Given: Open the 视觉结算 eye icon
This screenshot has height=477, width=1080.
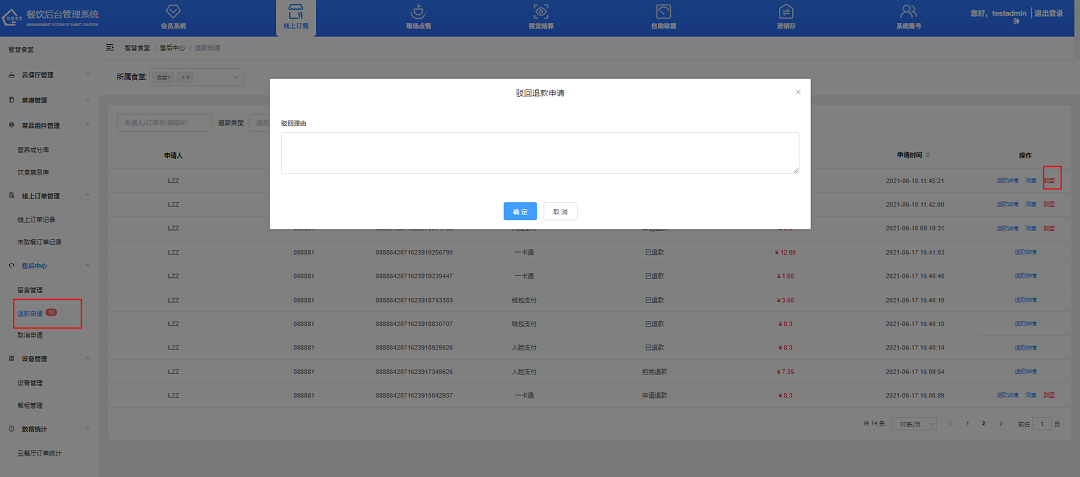Looking at the screenshot, I should [541, 11].
